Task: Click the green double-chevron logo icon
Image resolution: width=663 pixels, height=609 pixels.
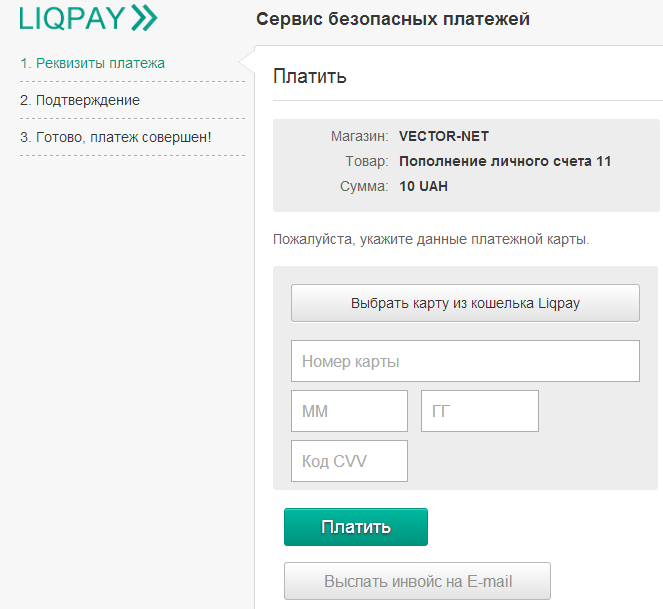Action: [x=144, y=18]
